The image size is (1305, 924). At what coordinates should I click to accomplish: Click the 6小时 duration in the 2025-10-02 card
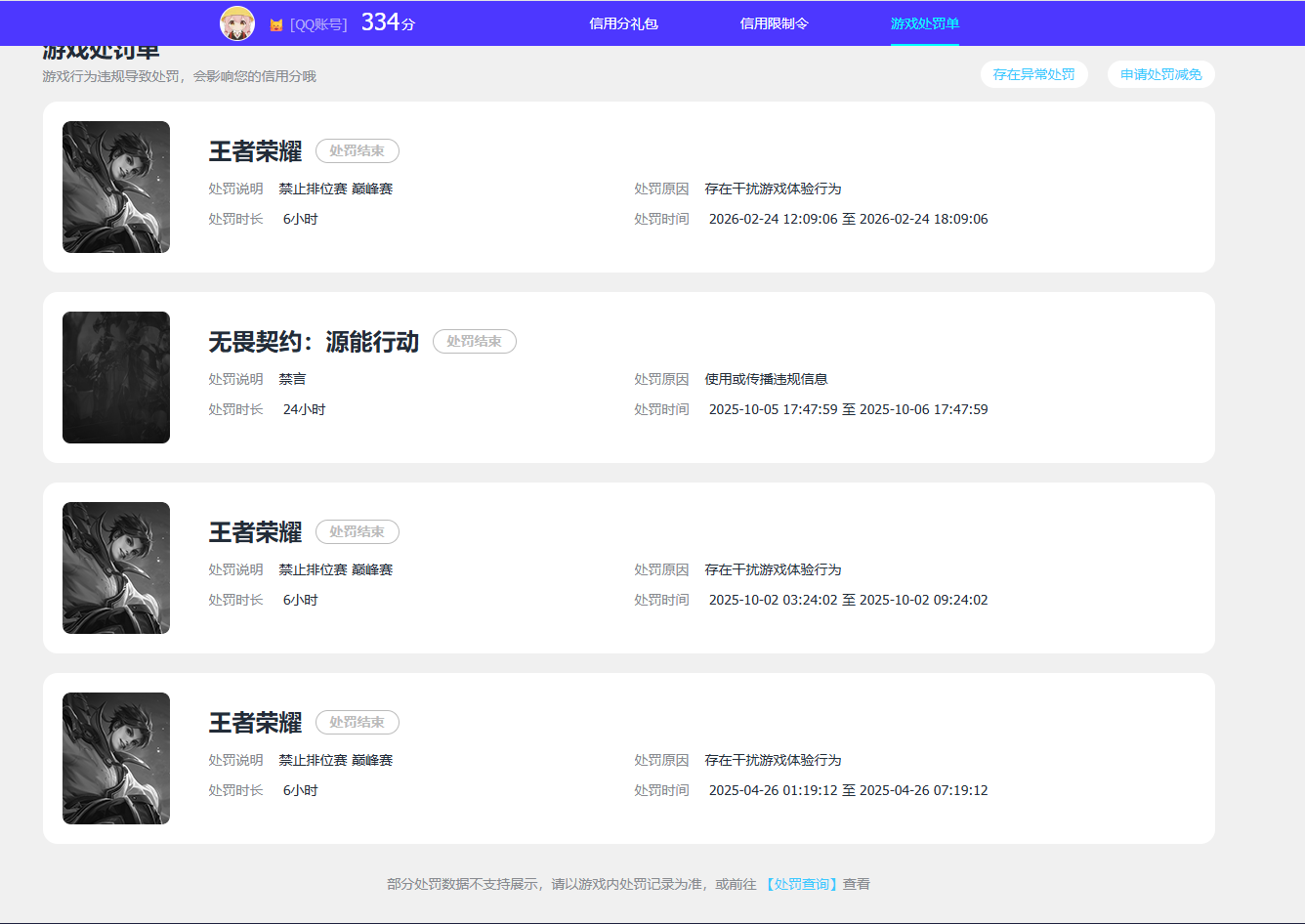tap(301, 600)
